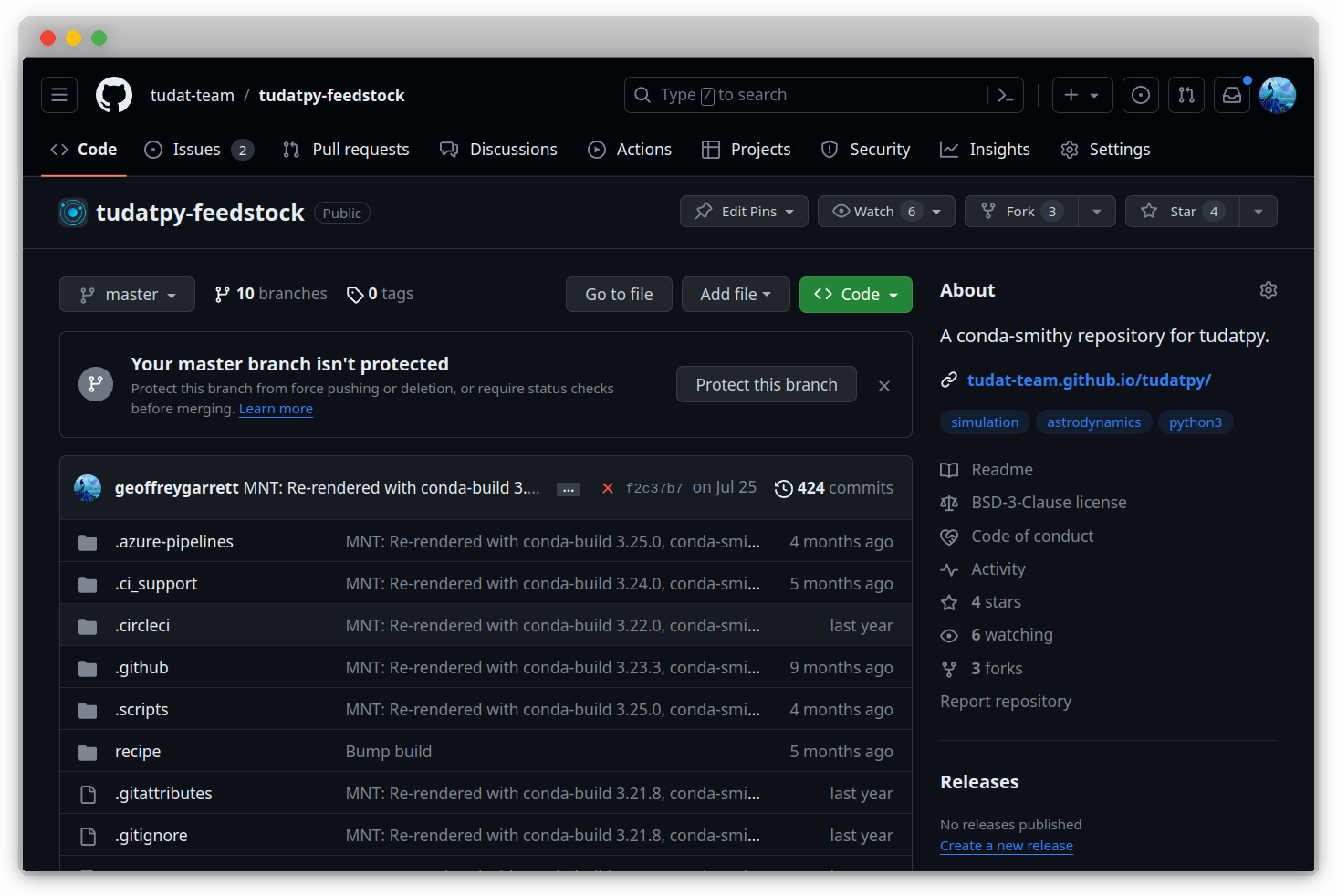Screen dimensions: 1337x896
Task: Expand the commit message ellipsis
Action: pyautogui.click(x=569, y=489)
